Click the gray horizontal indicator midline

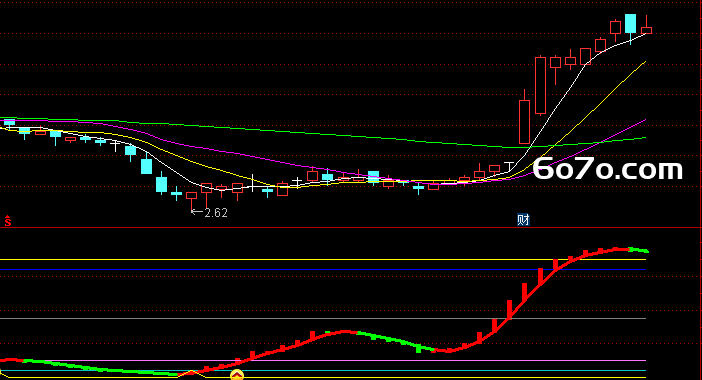[x=323, y=319]
